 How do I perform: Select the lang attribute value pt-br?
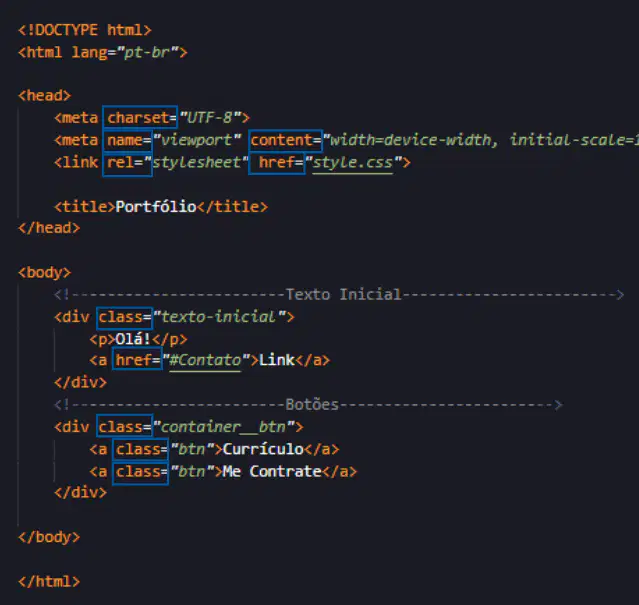point(147,53)
